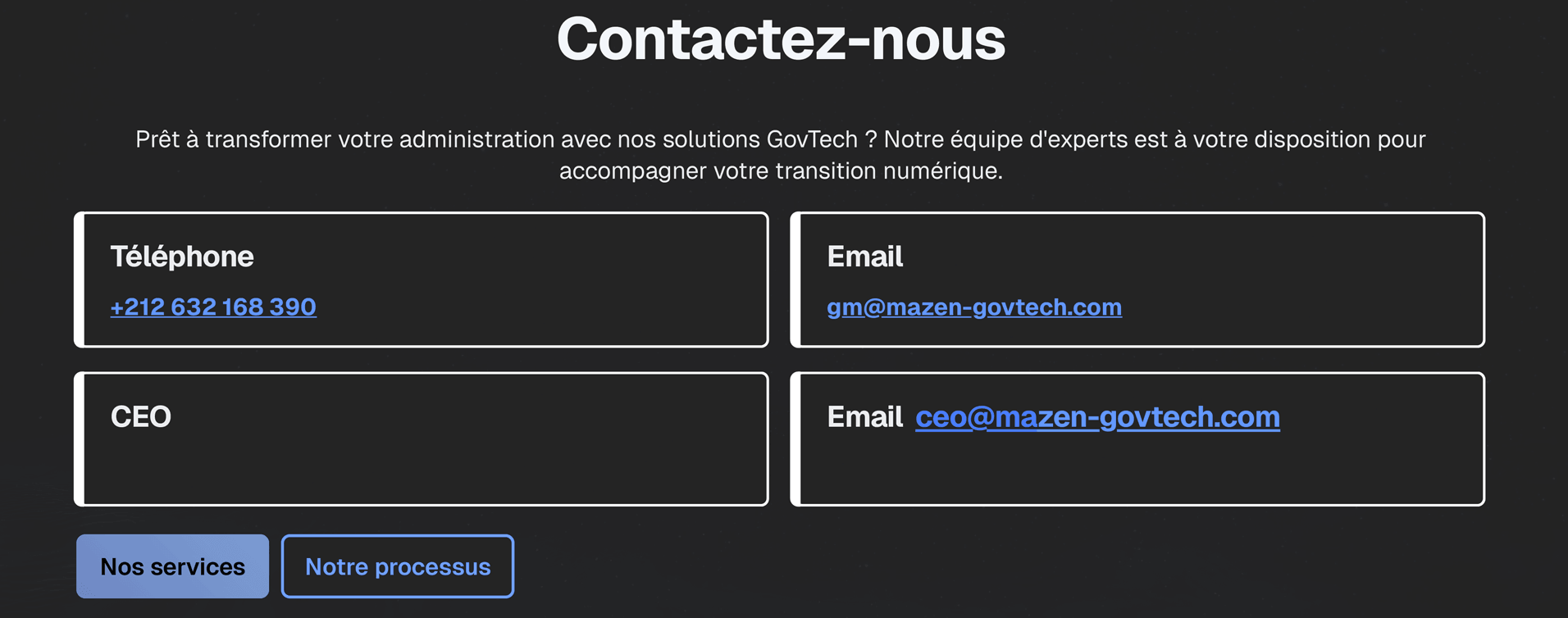Click the word GovTech in the intro paragraph
Screen dimensions: 1568x618
[812, 139]
